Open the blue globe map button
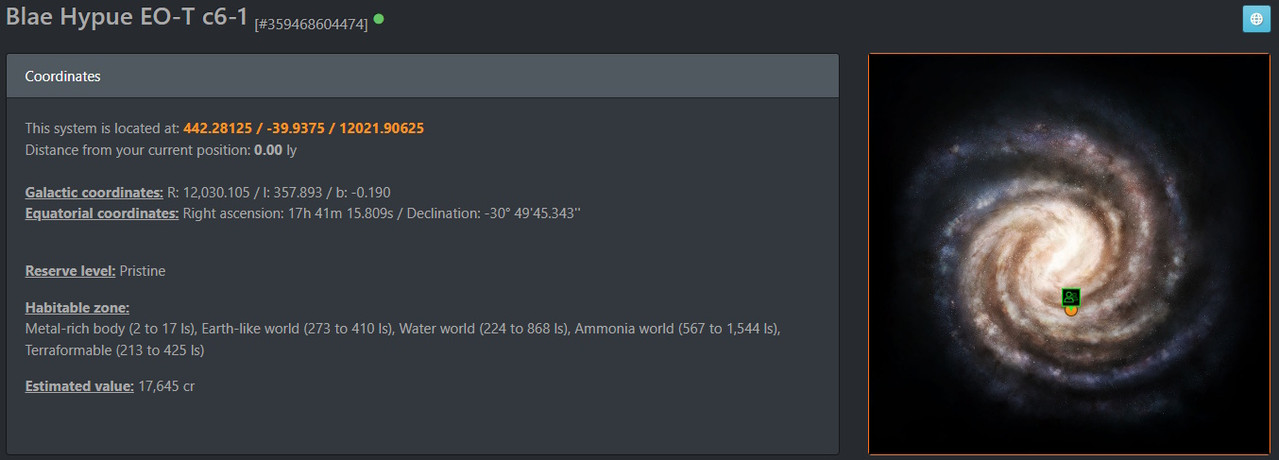 (x=1256, y=19)
